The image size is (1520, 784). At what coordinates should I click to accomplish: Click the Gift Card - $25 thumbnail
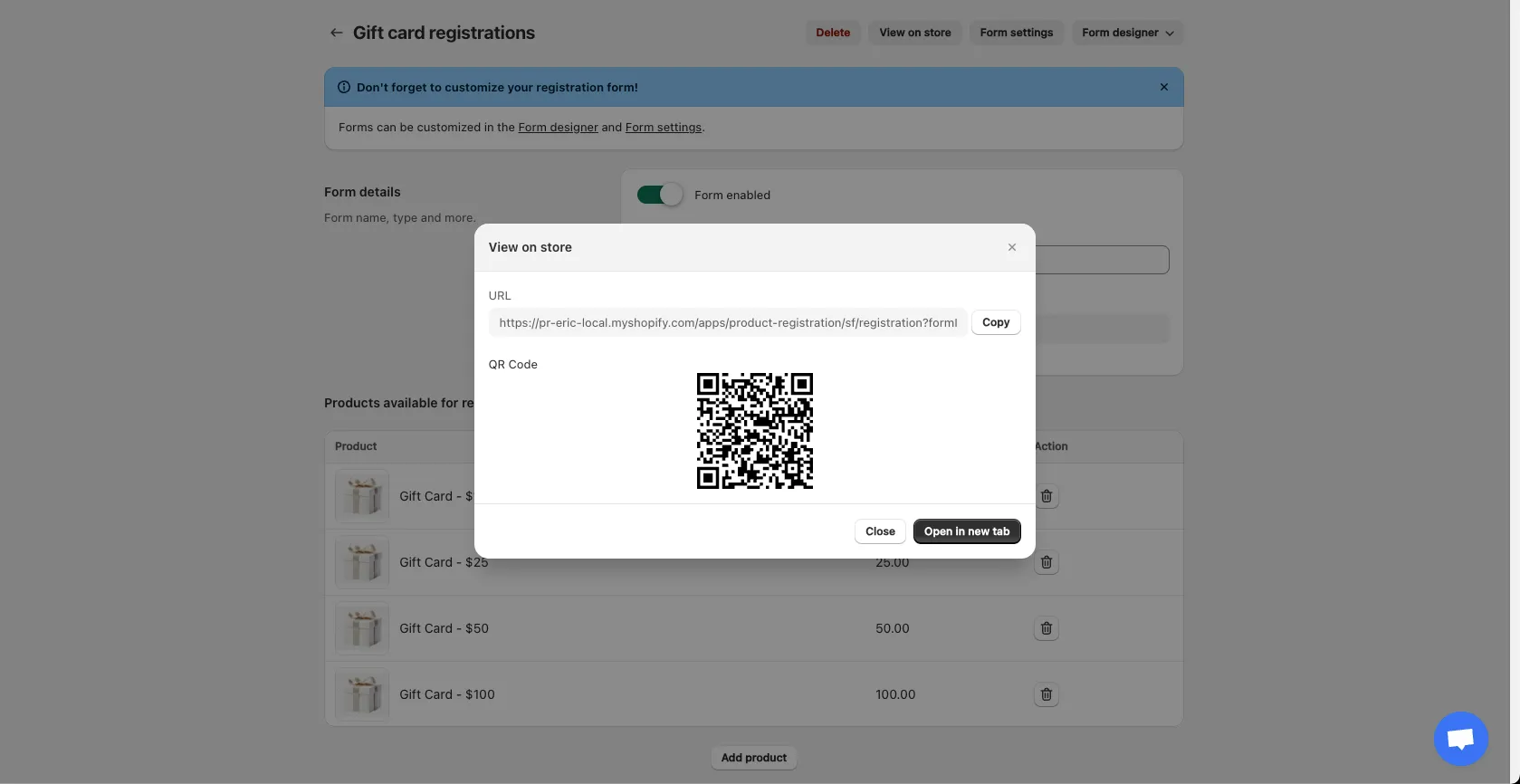(362, 562)
